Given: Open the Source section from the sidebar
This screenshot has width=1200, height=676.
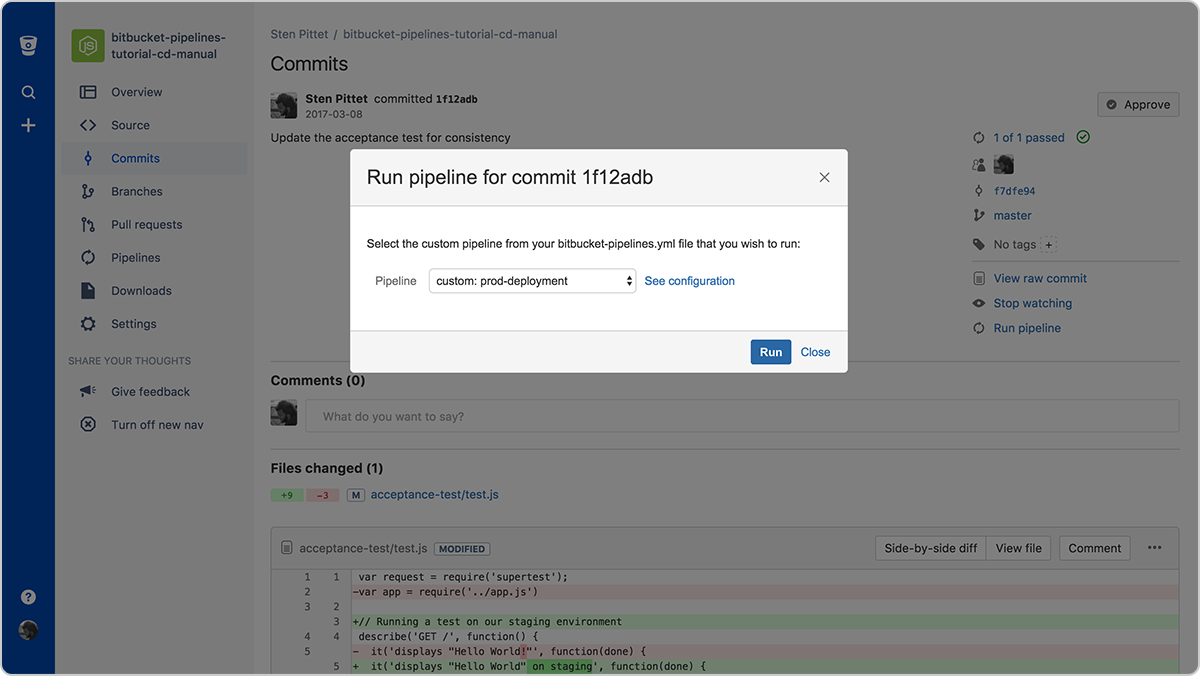Looking at the screenshot, I should point(134,124).
